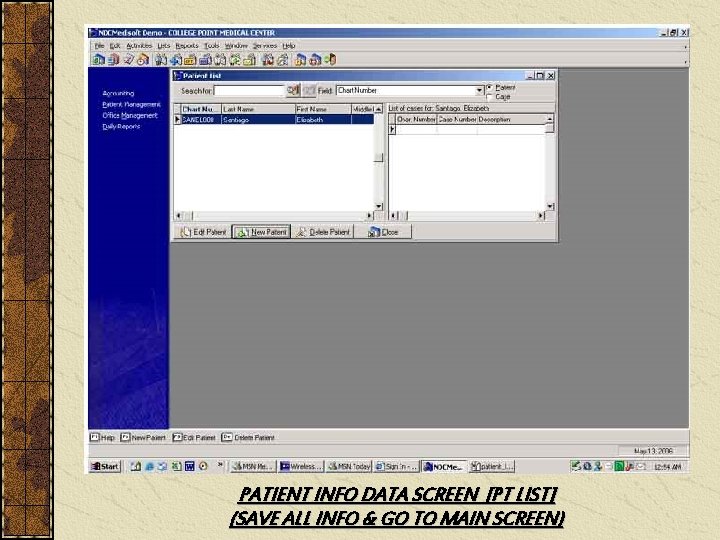Click the Close button in Patient List
This screenshot has height=540, width=720.
(x=382, y=232)
